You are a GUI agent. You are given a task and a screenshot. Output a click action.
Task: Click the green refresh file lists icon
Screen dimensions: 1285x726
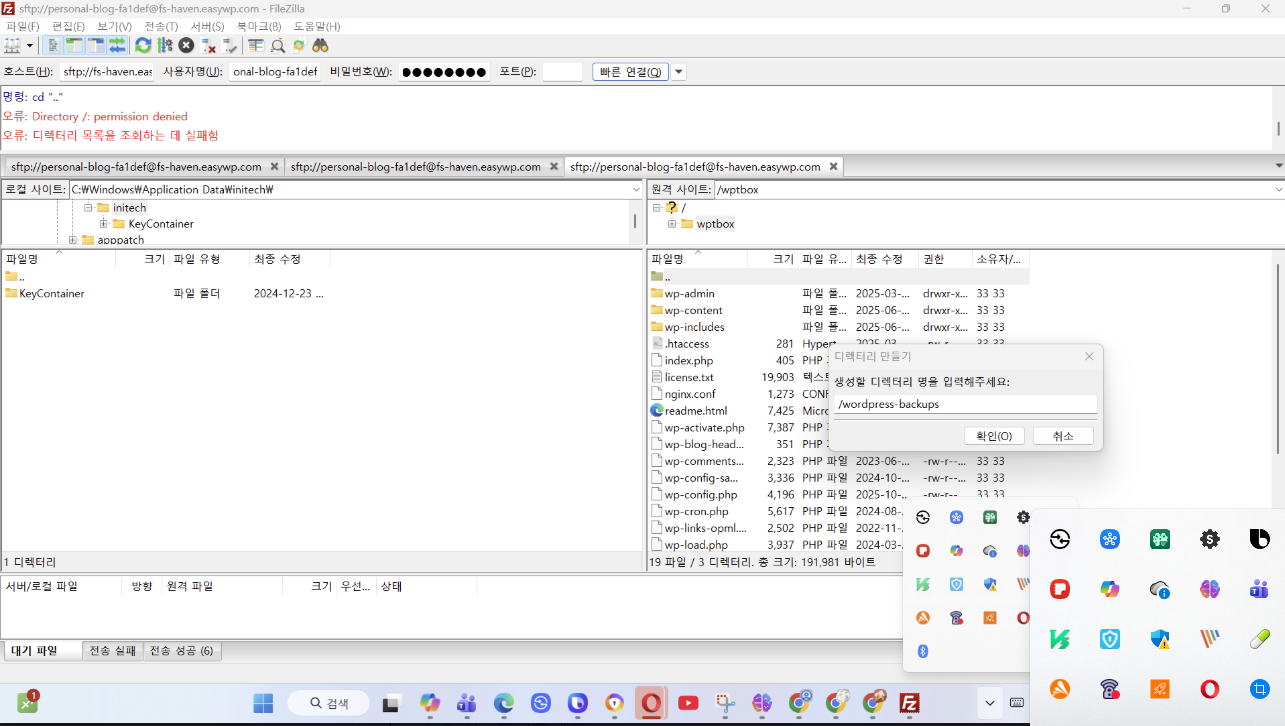pyautogui.click(x=143, y=45)
